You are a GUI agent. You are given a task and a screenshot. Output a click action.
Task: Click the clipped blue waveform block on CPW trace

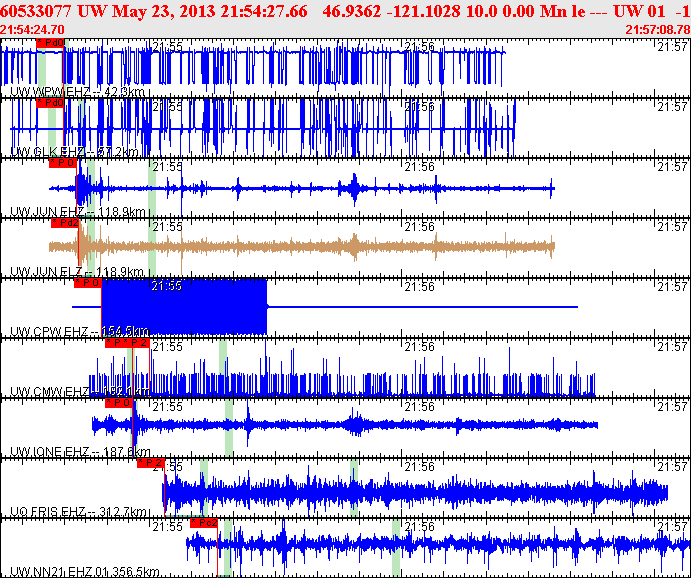point(184,307)
